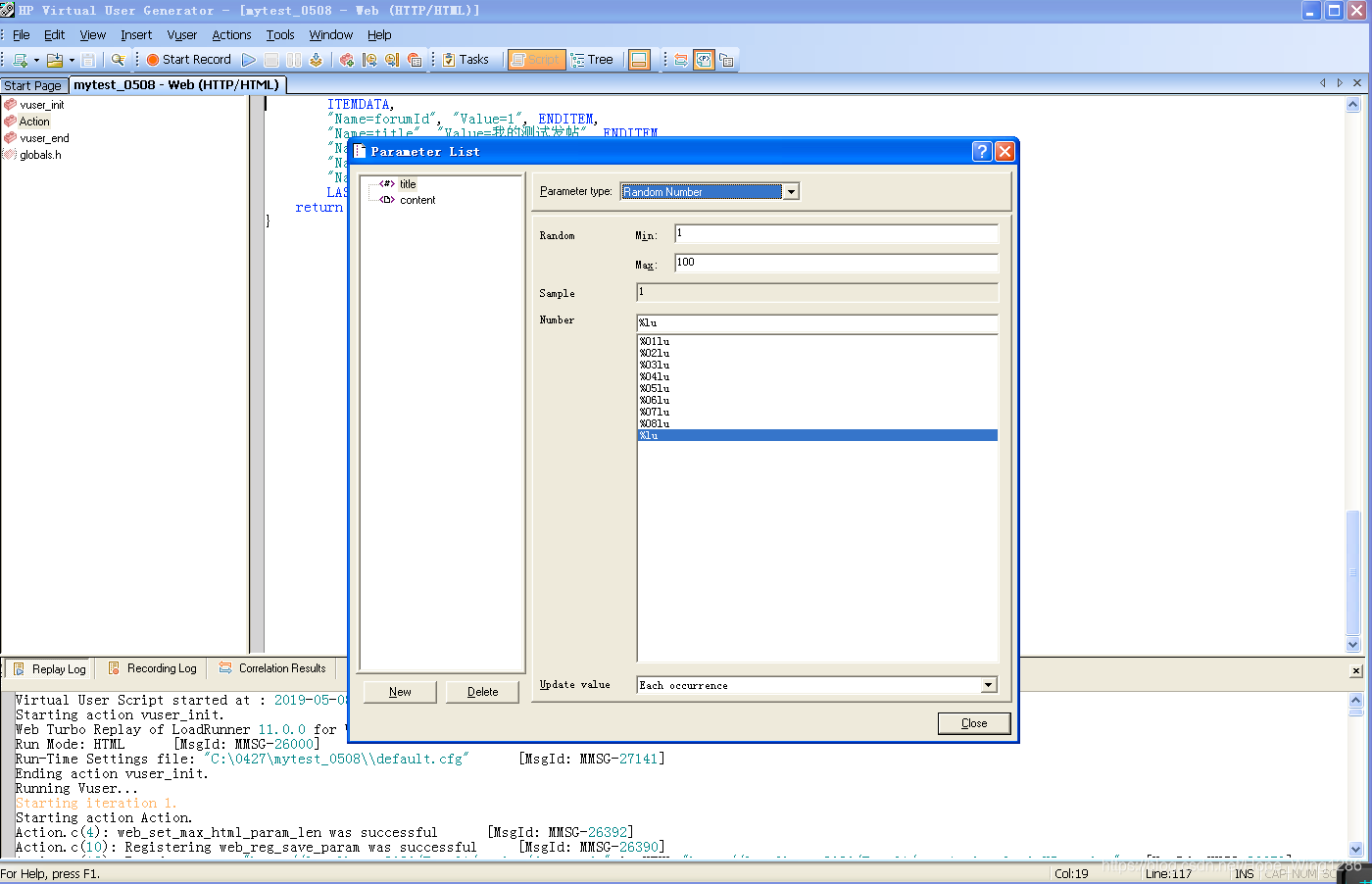Close the Parameter List dialog with Close button

pos(974,723)
